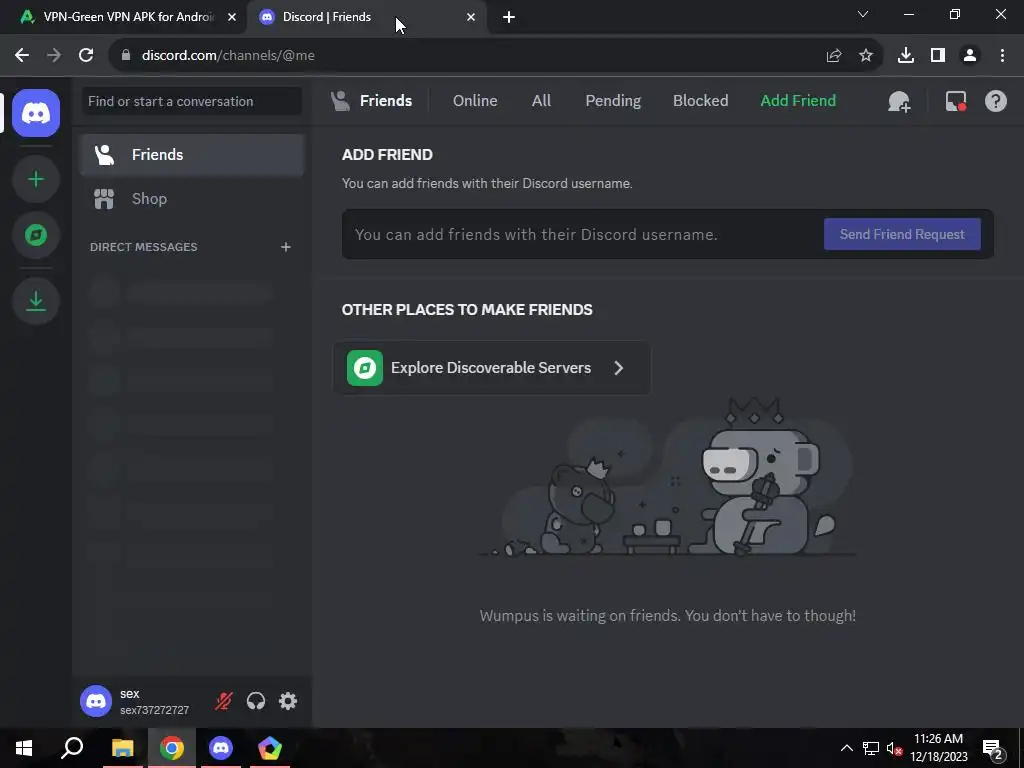Click the network icon in system tray
This screenshot has width=1024, height=768.
coord(871,748)
